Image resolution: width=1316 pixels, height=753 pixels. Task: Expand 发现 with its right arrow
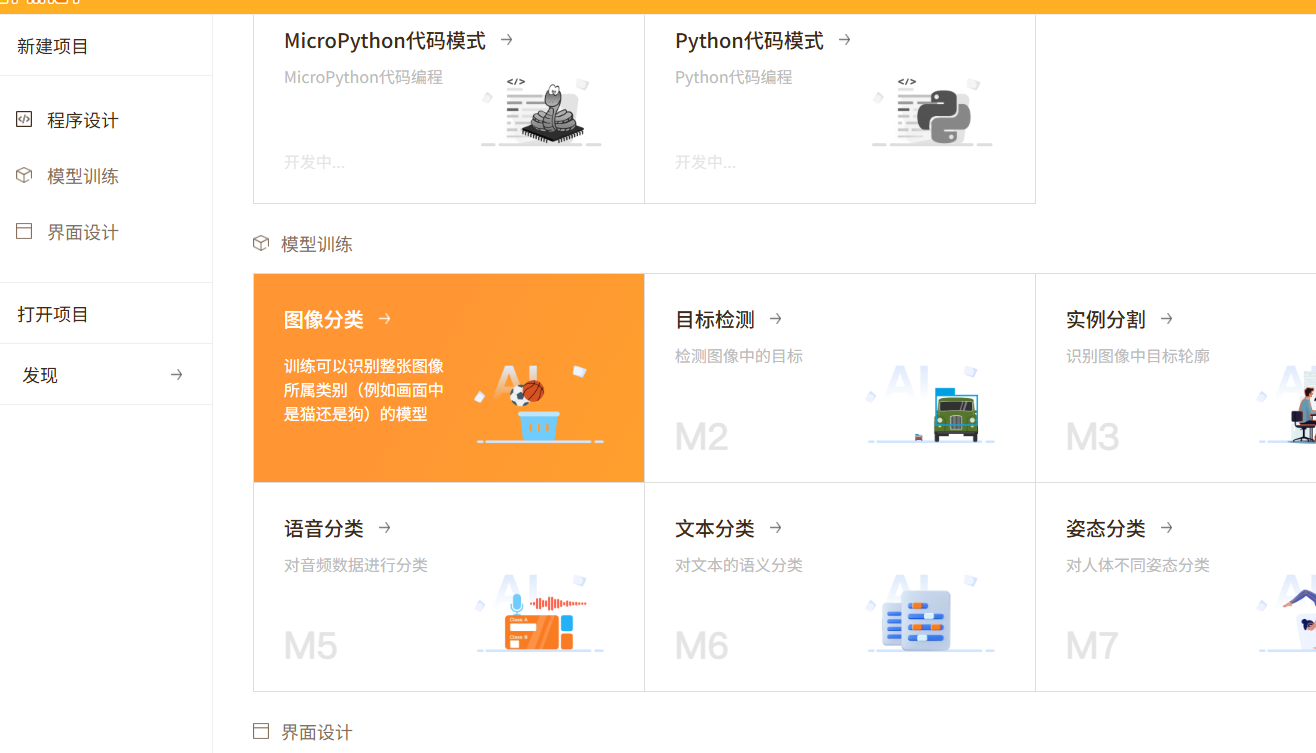tap(177, 375)
